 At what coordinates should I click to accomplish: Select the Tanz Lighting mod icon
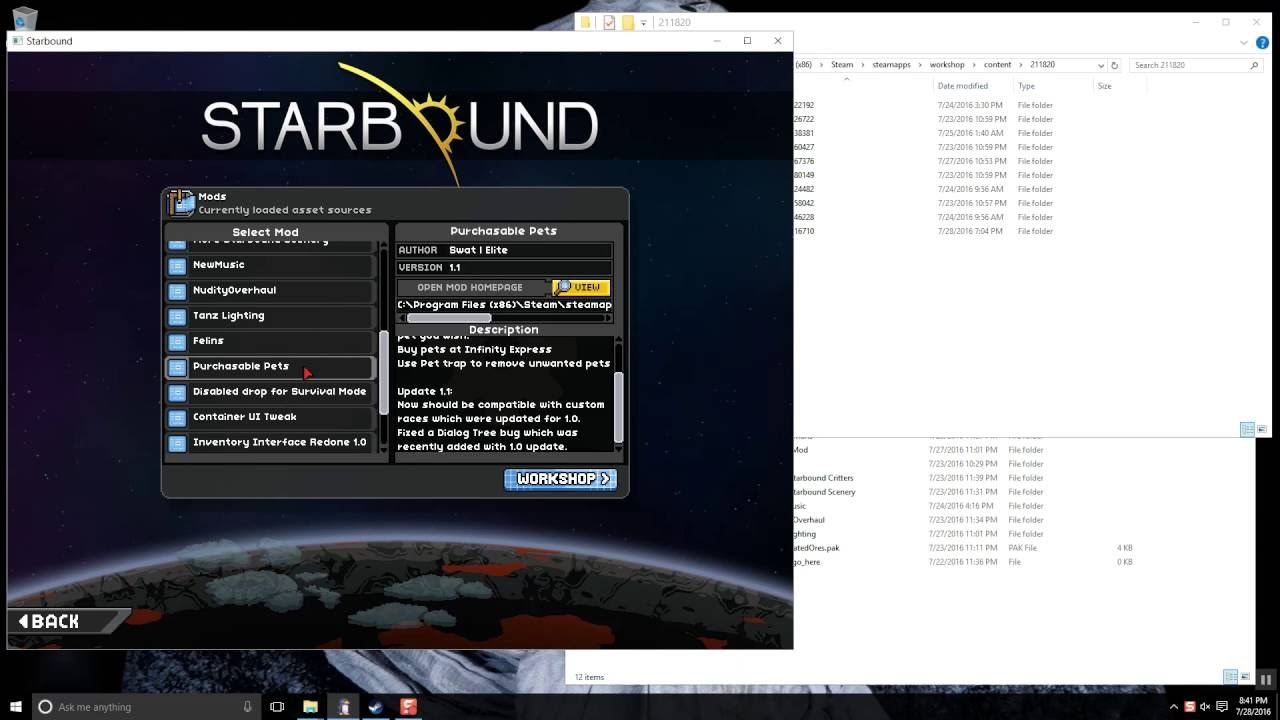177,317
